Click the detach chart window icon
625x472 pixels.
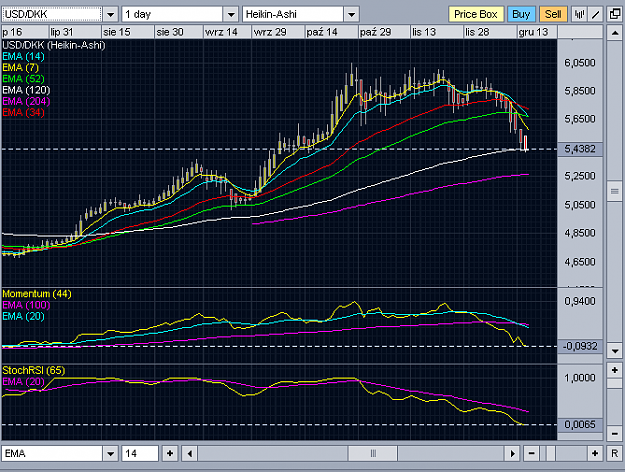615,14
